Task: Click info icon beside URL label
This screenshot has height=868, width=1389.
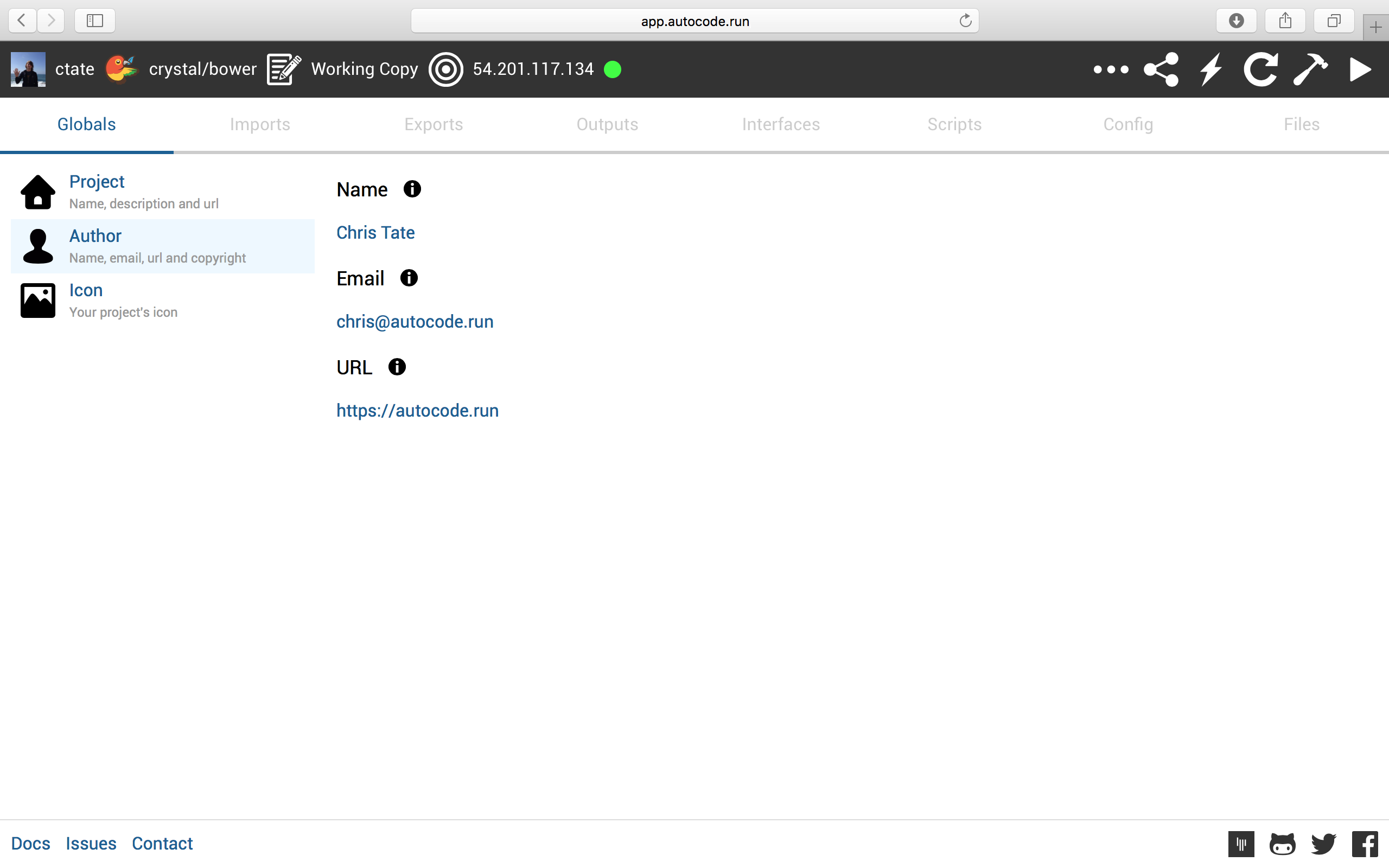Action: 397,367
